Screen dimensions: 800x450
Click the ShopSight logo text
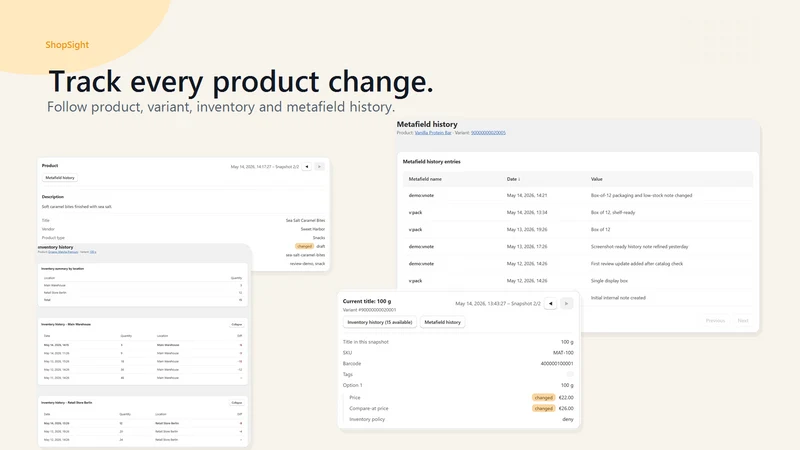coord(67,45)
